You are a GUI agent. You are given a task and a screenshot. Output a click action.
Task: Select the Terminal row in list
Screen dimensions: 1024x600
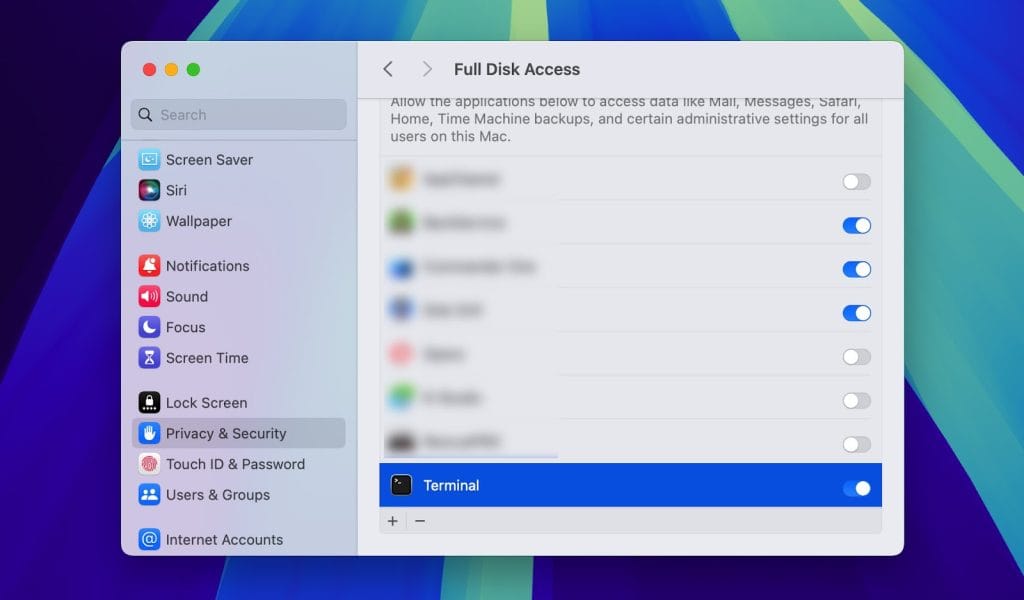[600, 486]
